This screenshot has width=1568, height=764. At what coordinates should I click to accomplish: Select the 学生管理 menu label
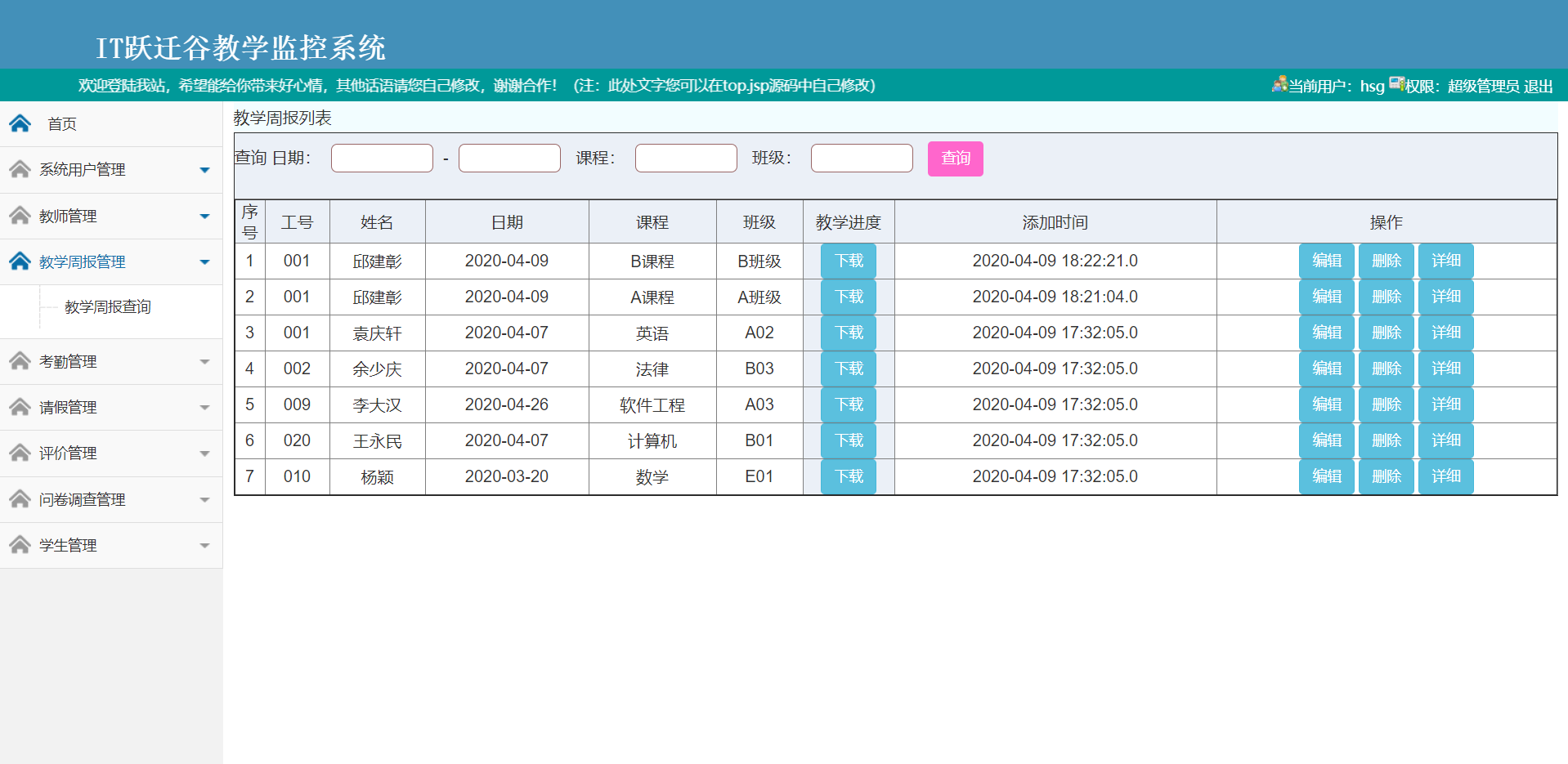coord(68,546)
